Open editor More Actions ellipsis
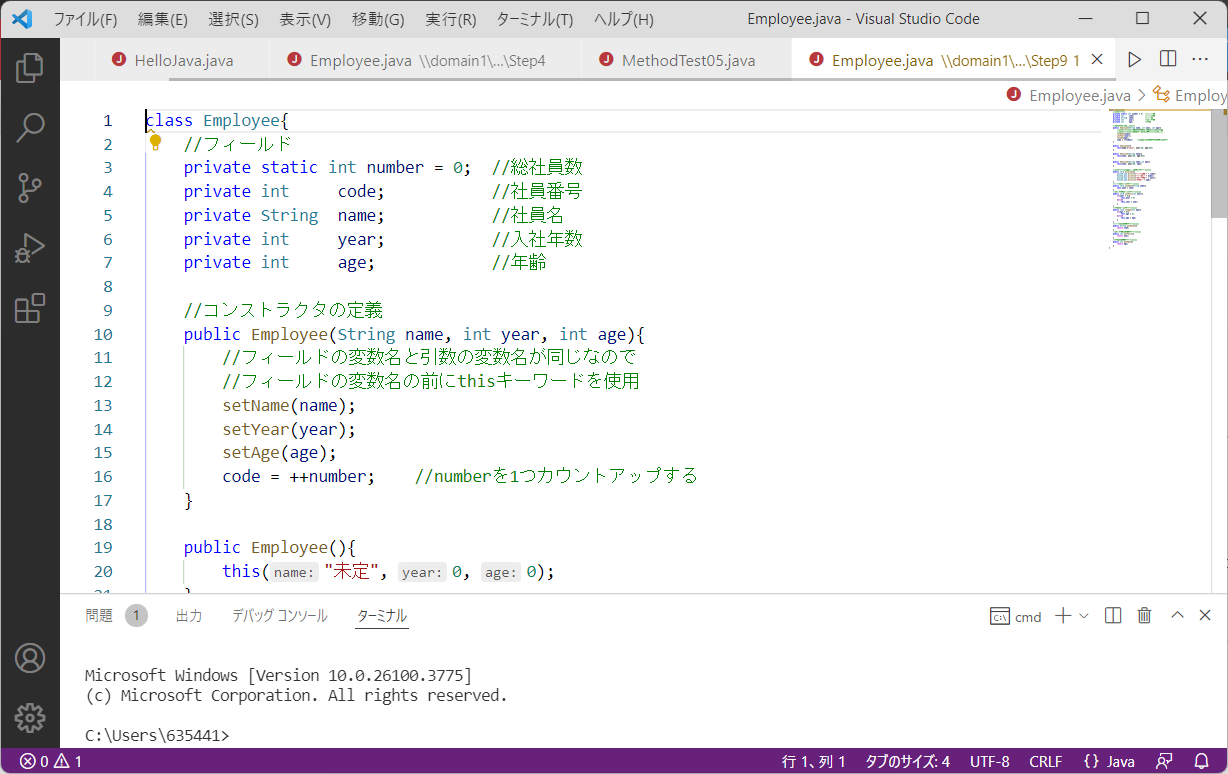1228x774 pixels. point(1201,60)
